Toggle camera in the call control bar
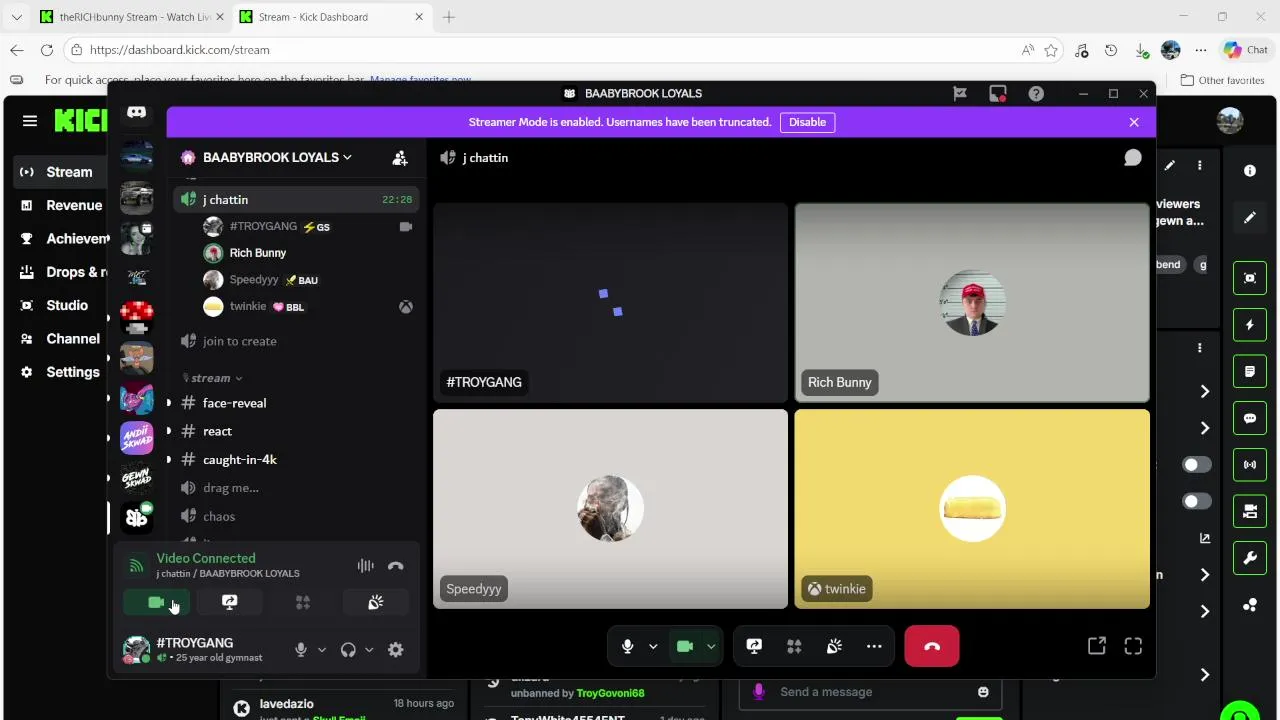 tap(685, 646)
